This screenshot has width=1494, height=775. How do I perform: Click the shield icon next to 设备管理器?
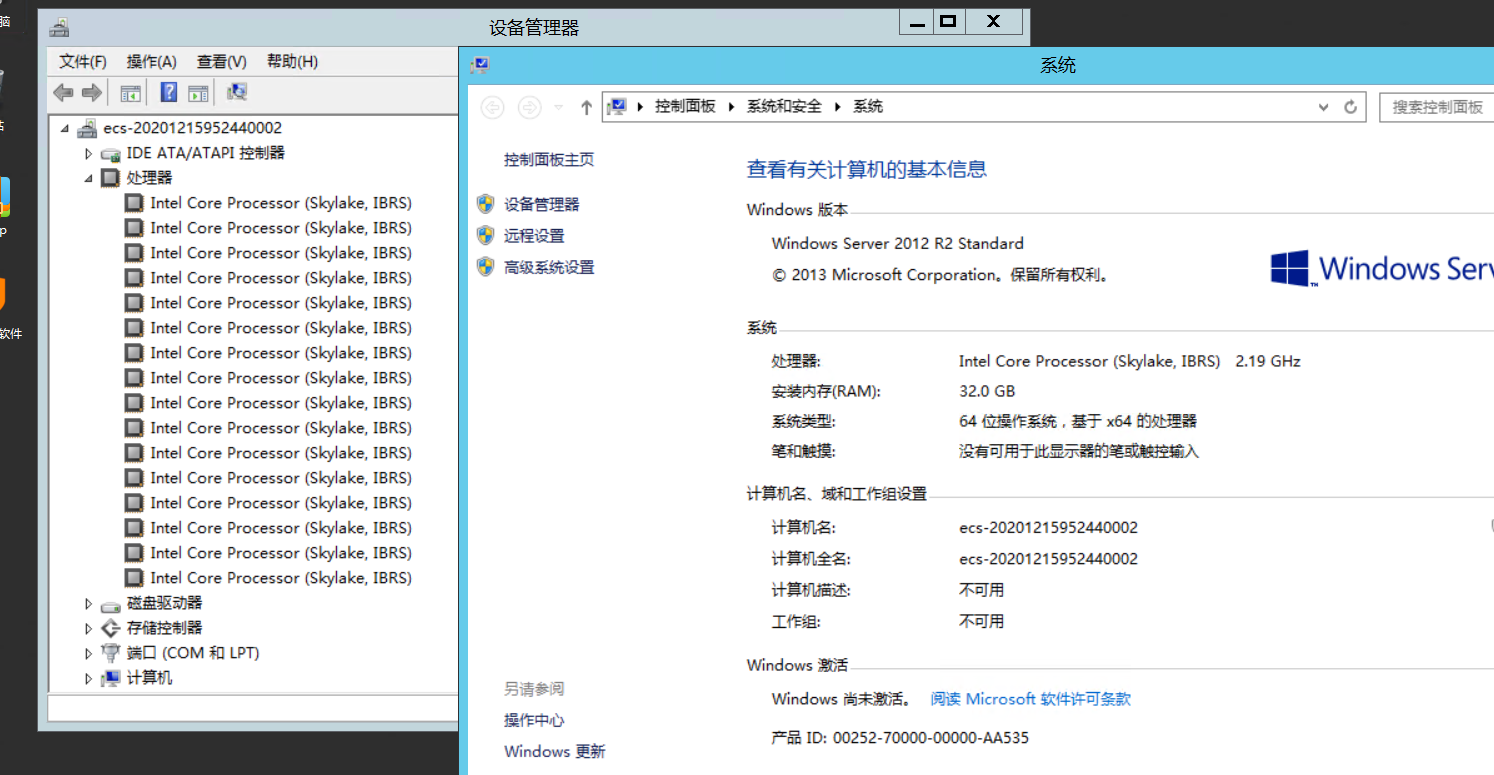click(486, 204)
